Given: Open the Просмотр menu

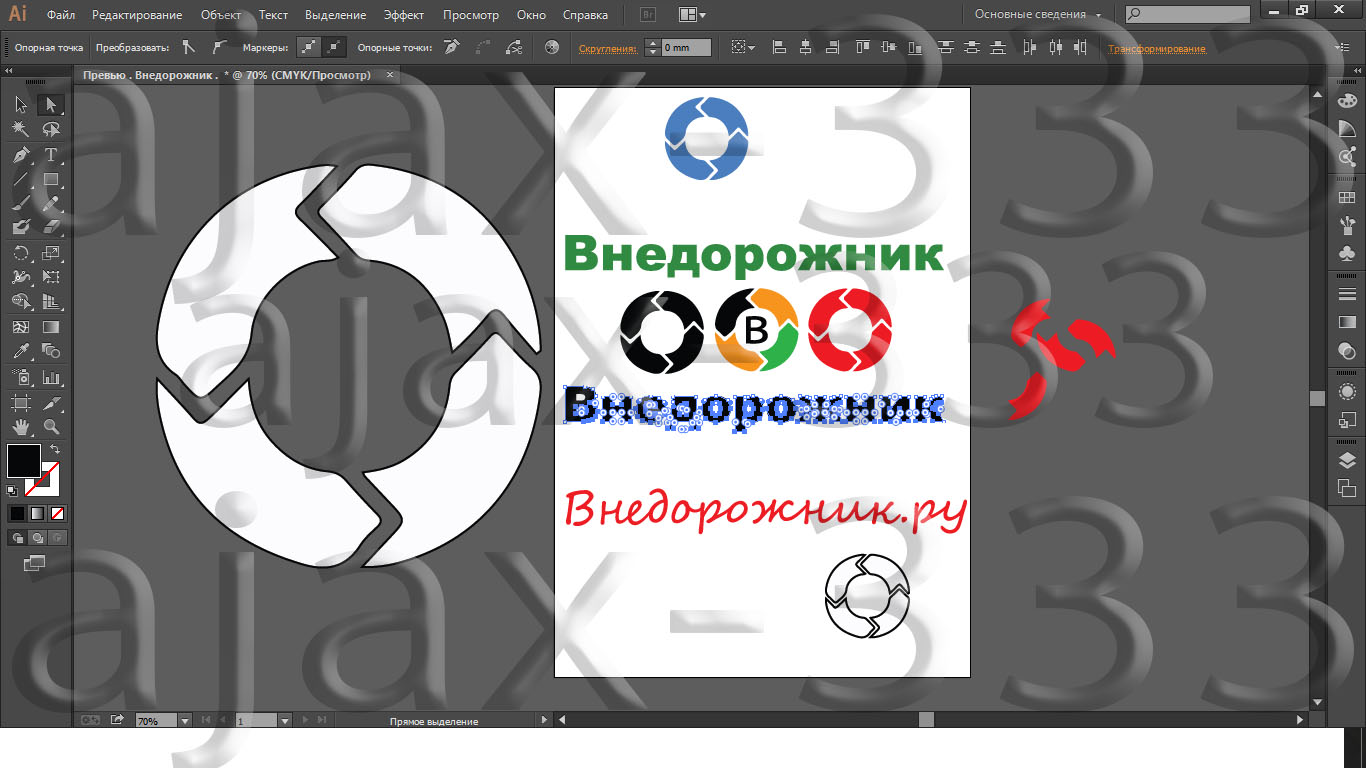Looking at the screenshot, I should pyautogui.click(x=471, y=15).
